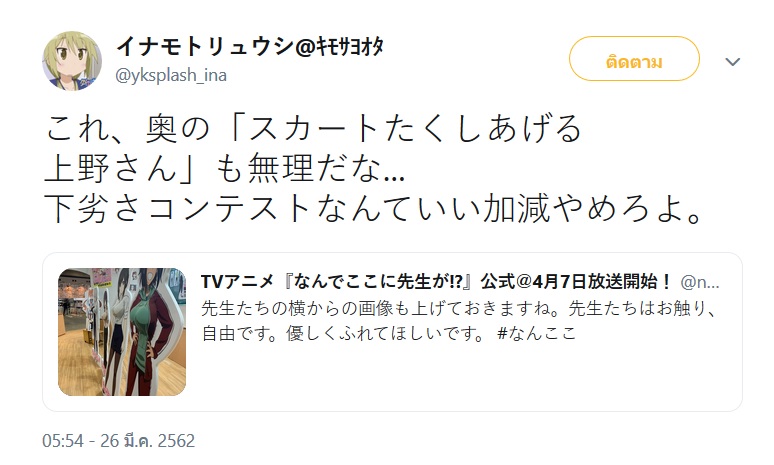Click the tweet line 上野さん」も無理だな…
The width and height of the screenshot is (774, 465).
[x=225, y=171]
